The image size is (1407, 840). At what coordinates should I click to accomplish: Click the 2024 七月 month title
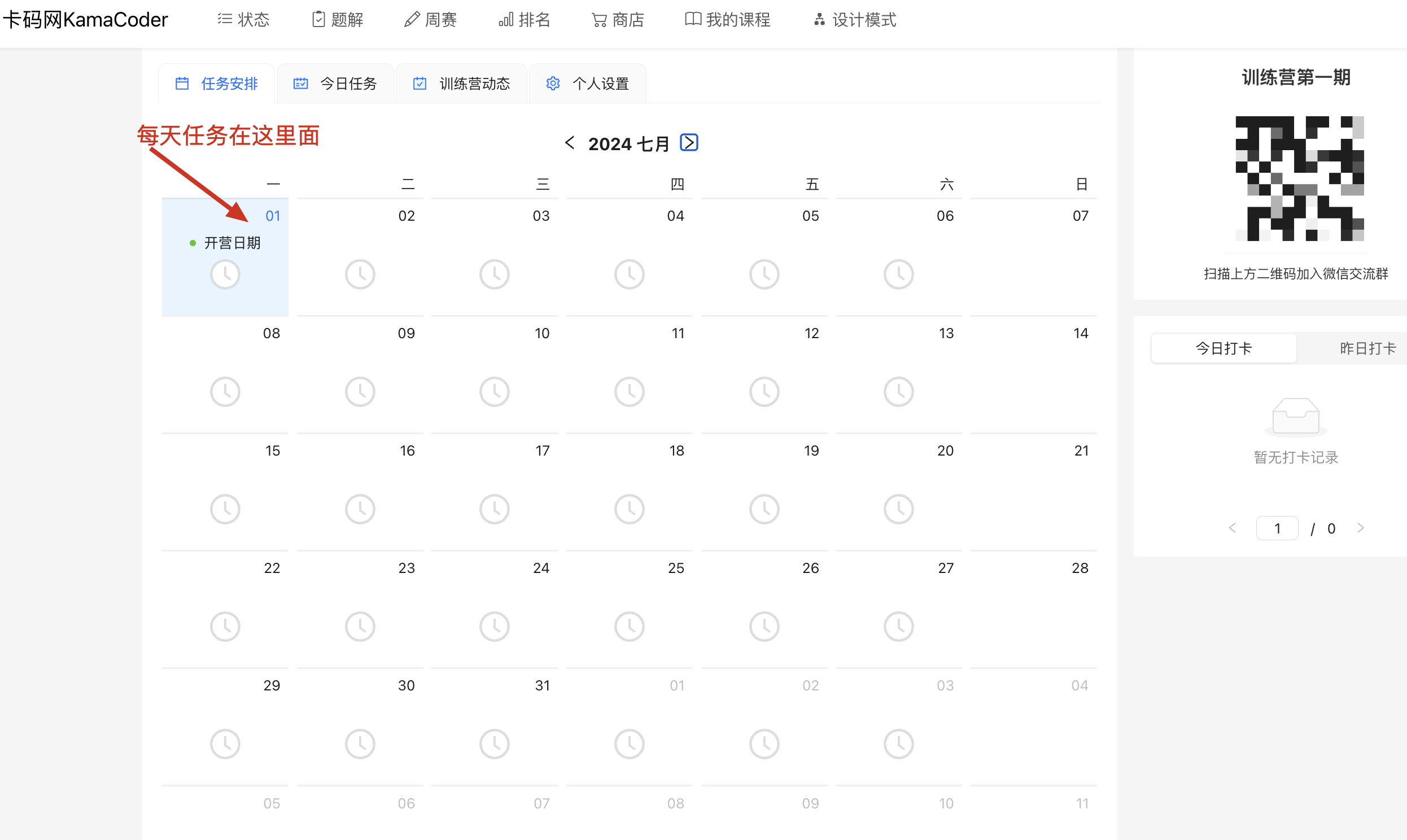coord(629,144)
